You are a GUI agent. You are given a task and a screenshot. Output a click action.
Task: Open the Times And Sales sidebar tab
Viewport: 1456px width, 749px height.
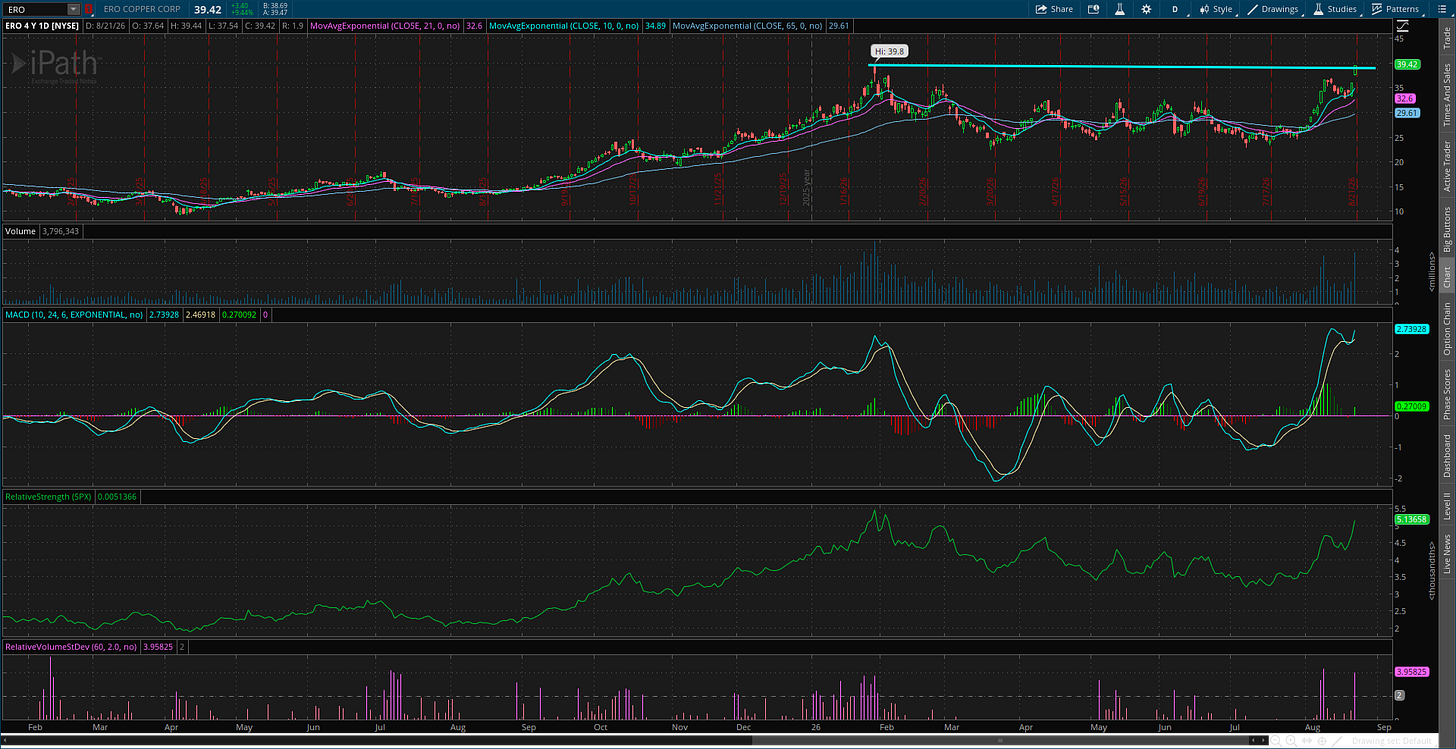(1445, 94)
